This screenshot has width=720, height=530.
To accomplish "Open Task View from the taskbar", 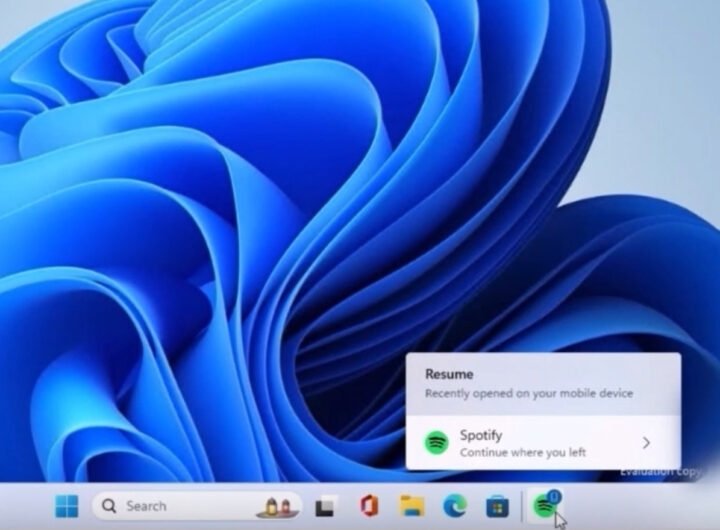I will pos(326,506).
